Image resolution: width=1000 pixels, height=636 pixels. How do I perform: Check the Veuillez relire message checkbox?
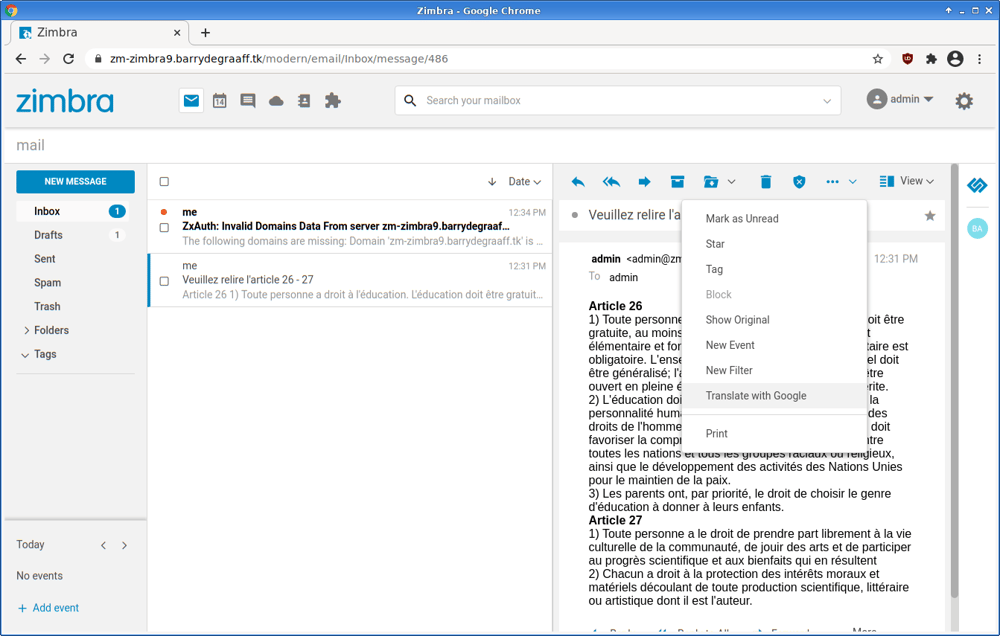pyautogui.click(x=164, y=282)
